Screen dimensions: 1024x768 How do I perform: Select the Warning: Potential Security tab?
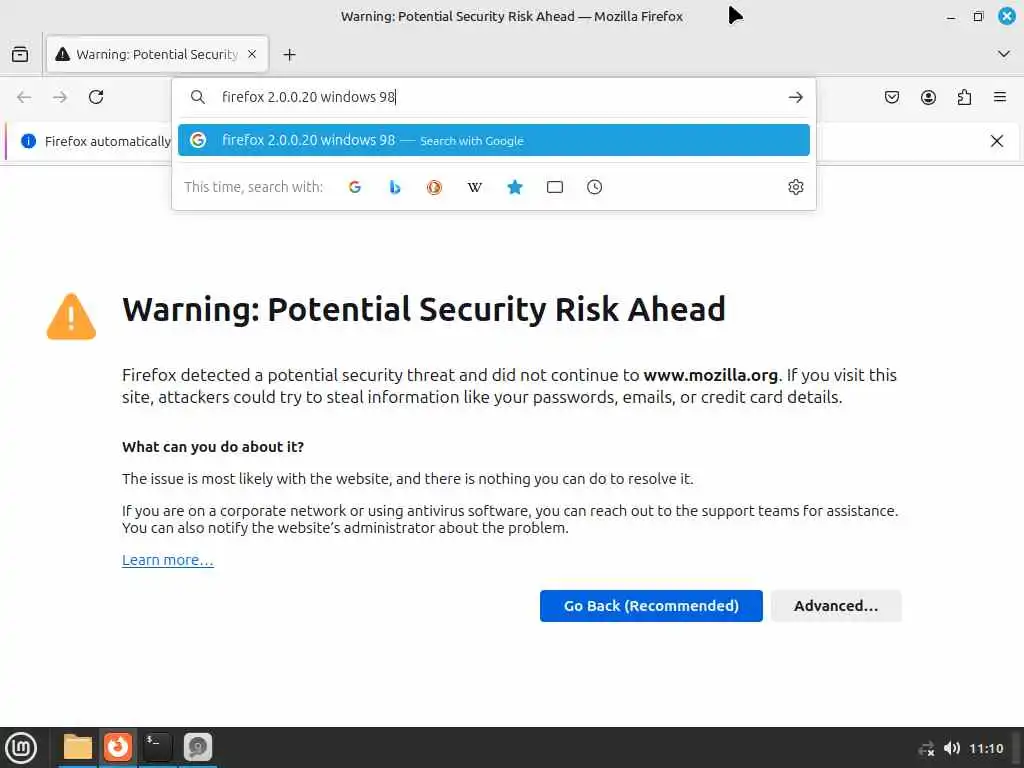[x=157, y=54]
